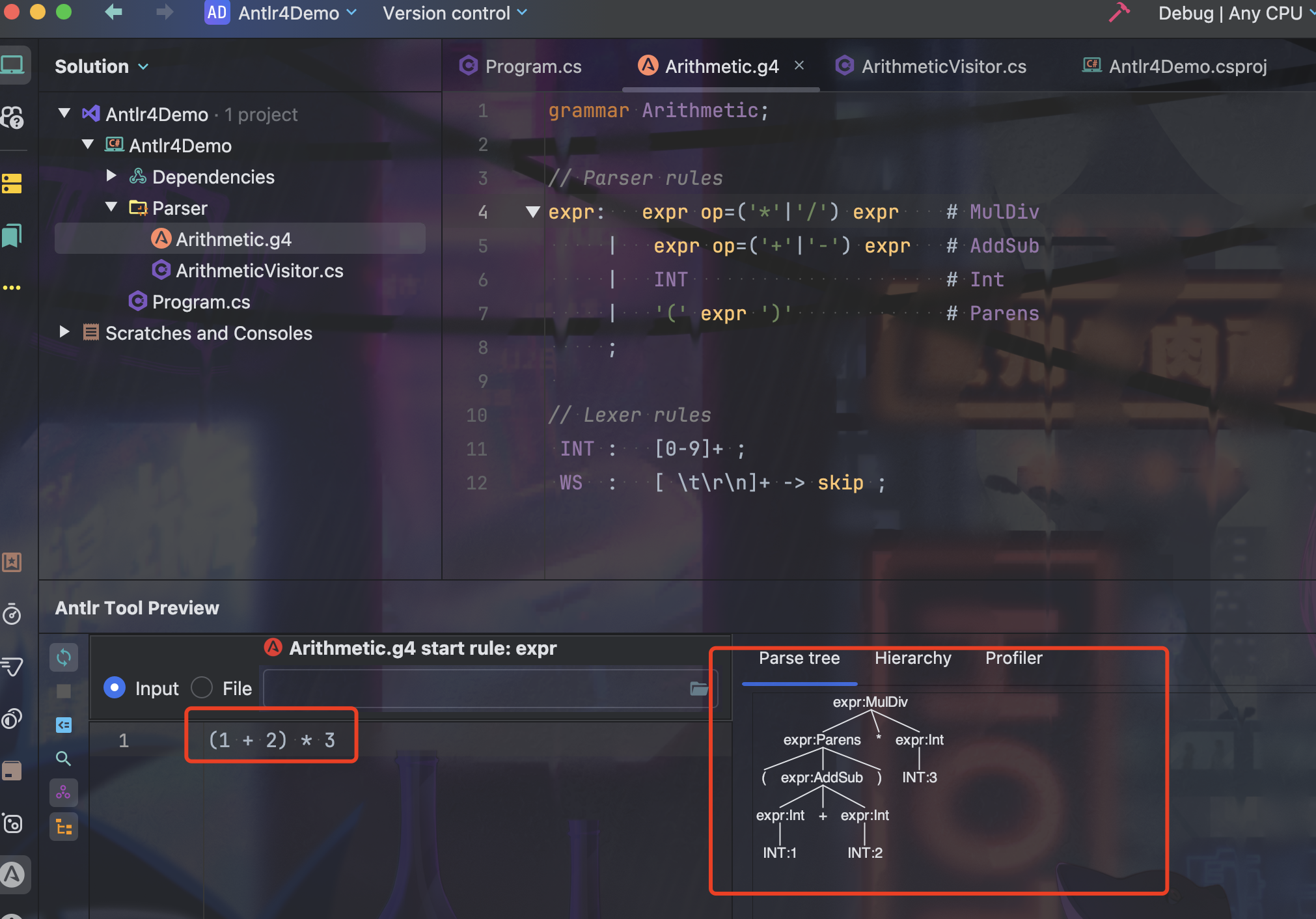Open the Version control menu
Image resolution: width=1316 pixels, height=919 pixels.
pos(454,13)
